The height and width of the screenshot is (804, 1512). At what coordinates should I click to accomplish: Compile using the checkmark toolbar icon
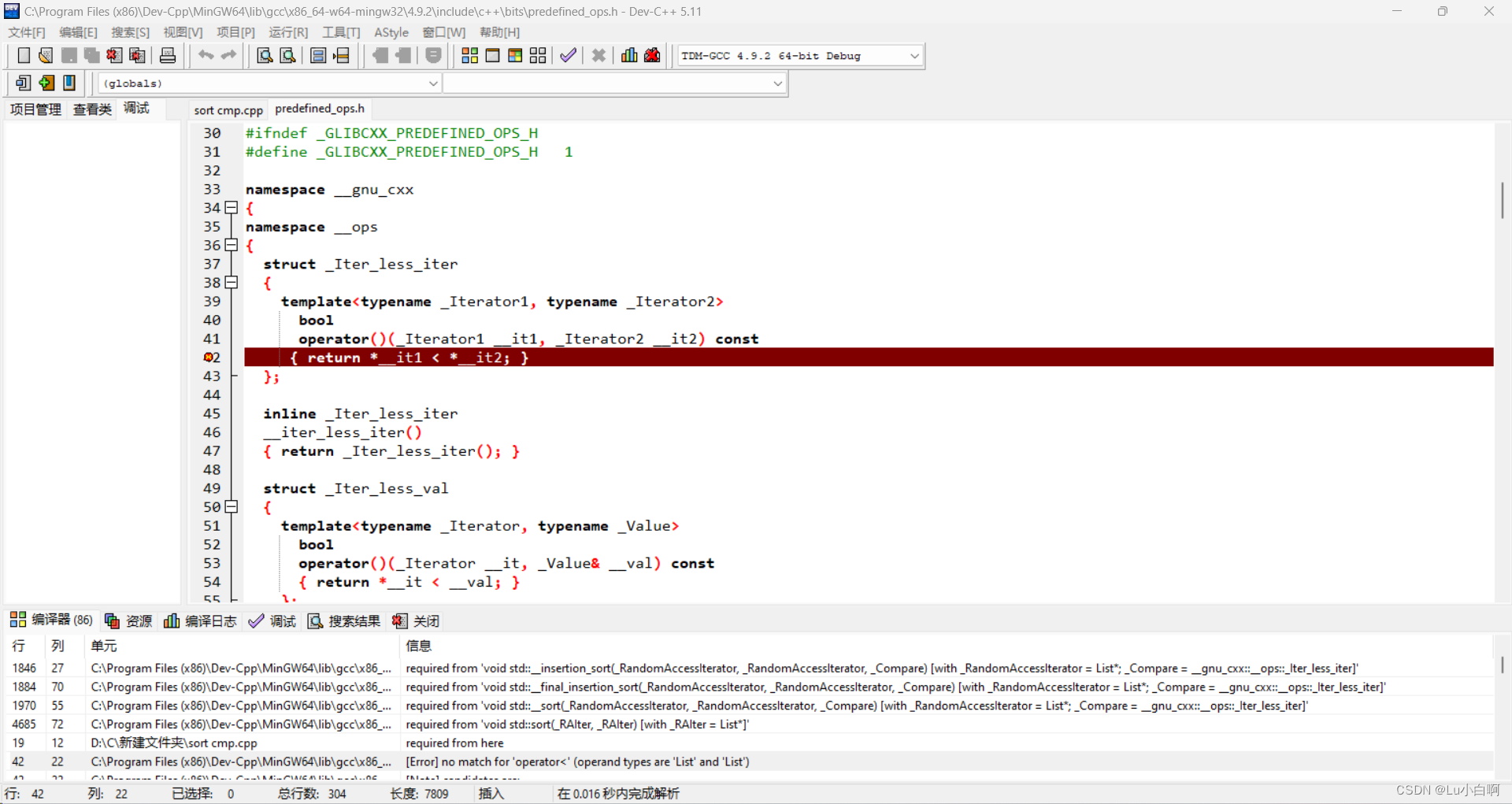[568, 55]
